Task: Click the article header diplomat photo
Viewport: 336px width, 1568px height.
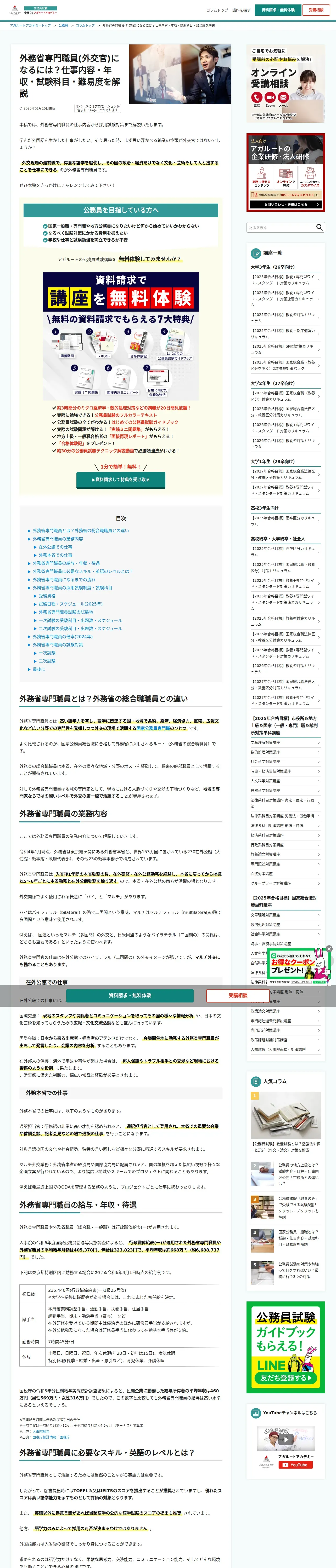Action: point(180,74)
